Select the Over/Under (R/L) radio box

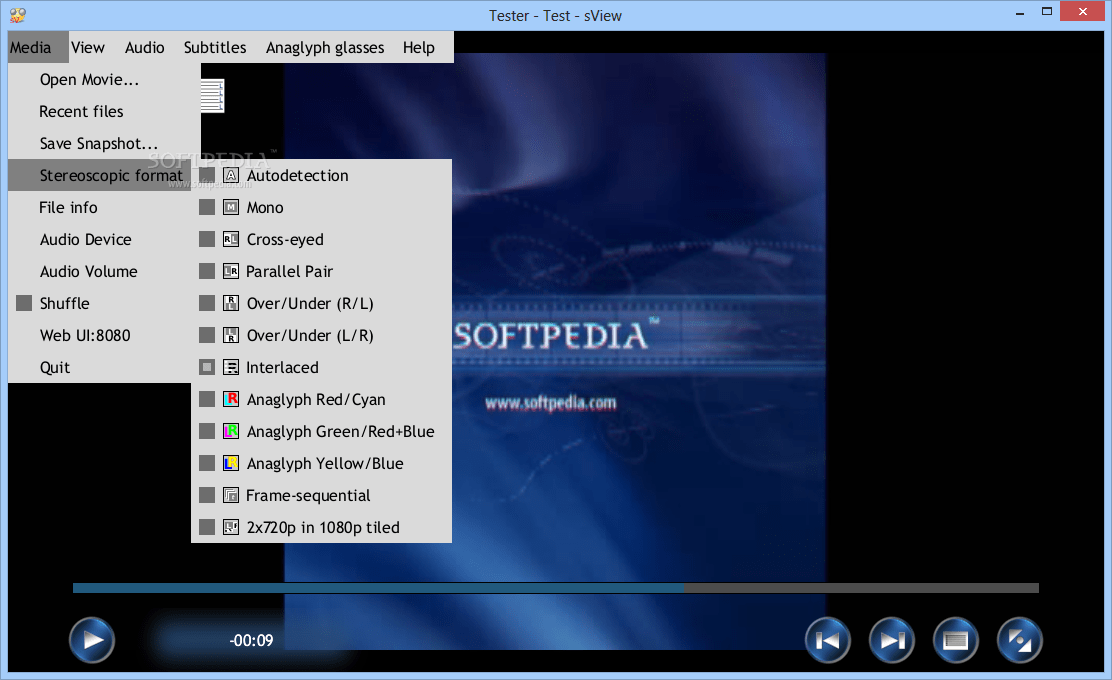[x=207, y=303]
